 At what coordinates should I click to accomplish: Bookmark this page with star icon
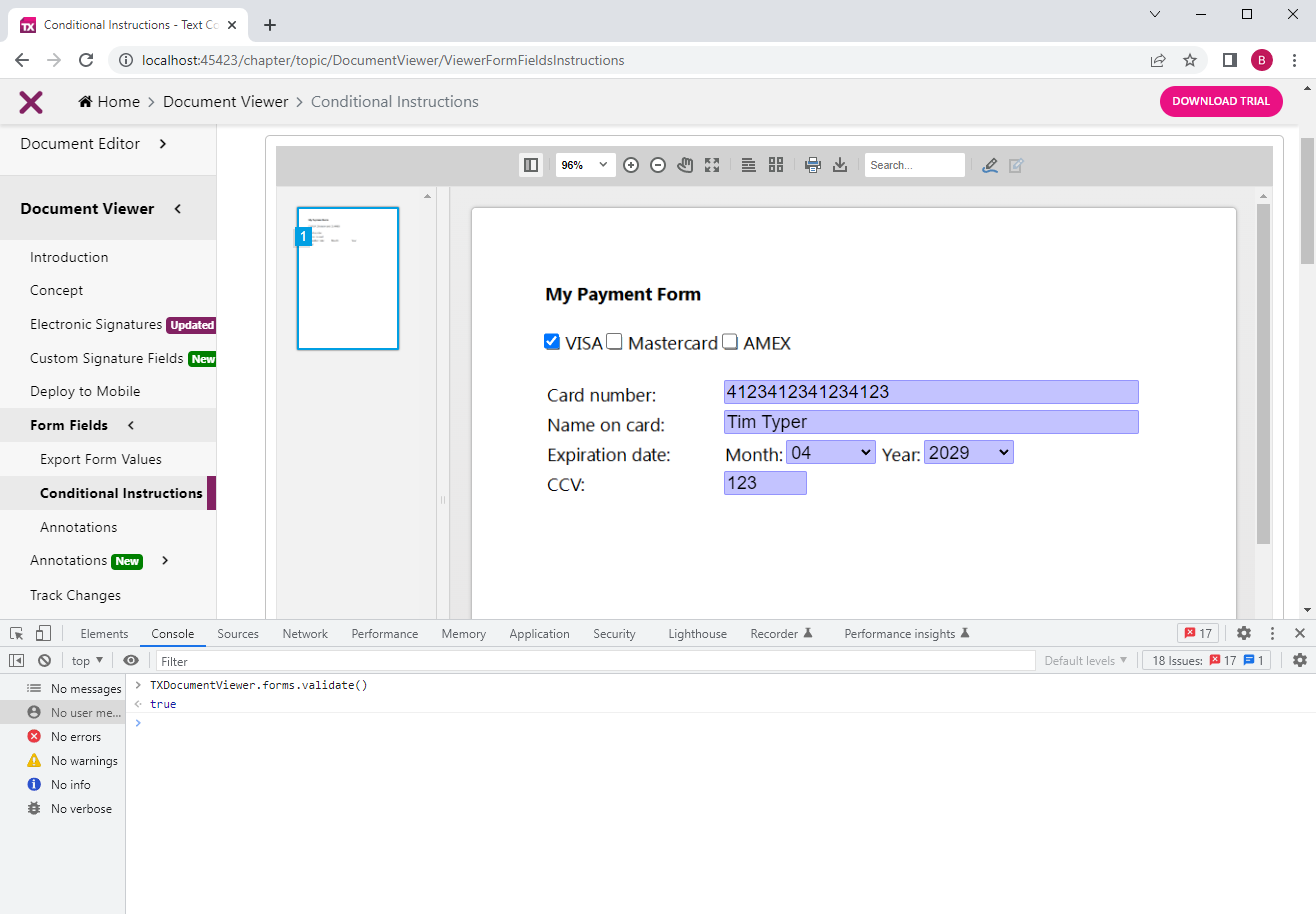(x=1190, y=60)
